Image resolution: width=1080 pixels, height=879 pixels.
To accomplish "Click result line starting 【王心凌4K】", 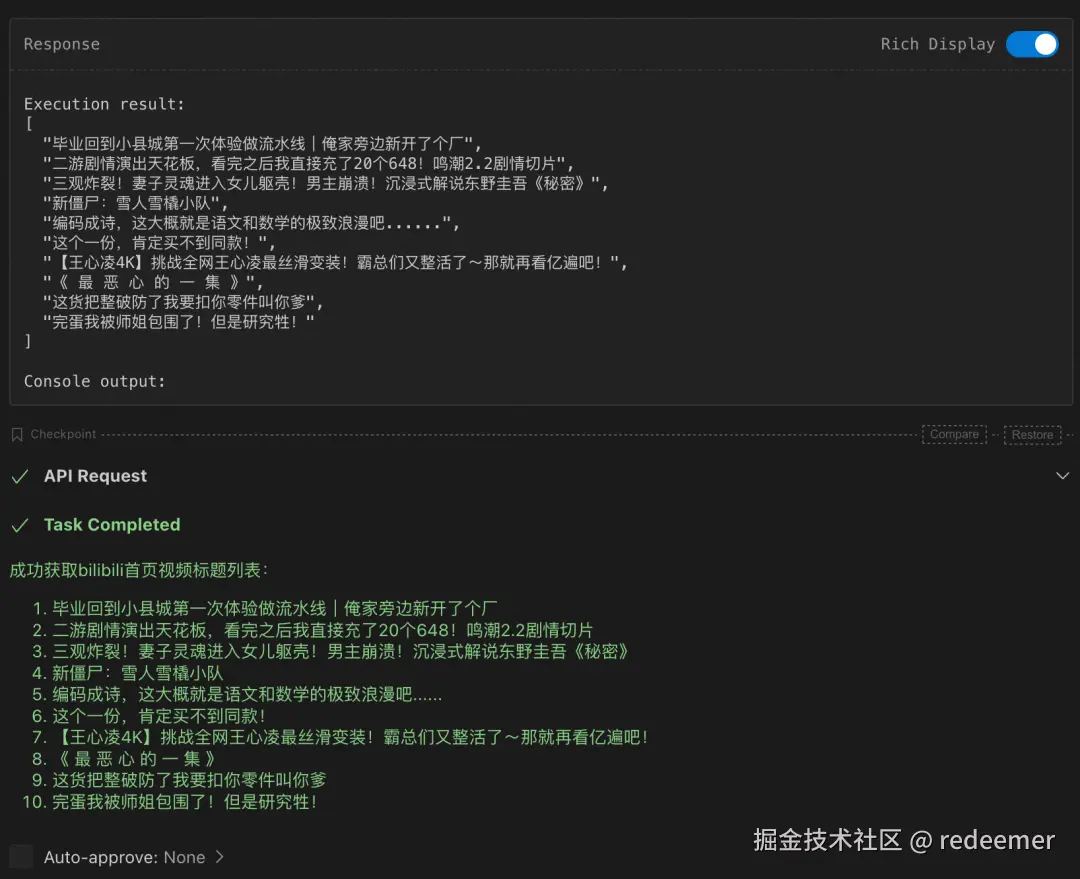I will pyautogui.click(x=335, y=262).
